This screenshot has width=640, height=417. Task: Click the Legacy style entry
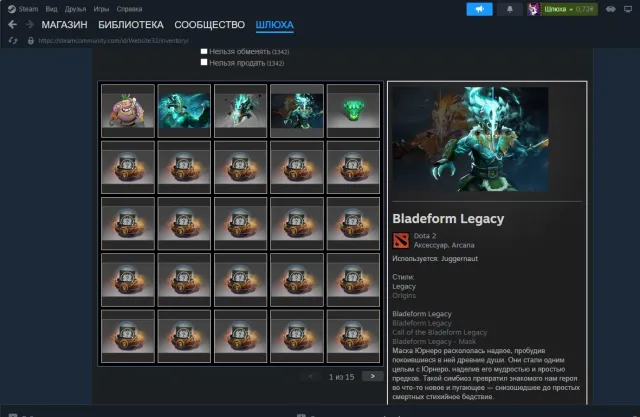pyautogui.click(x=404, y=286)
